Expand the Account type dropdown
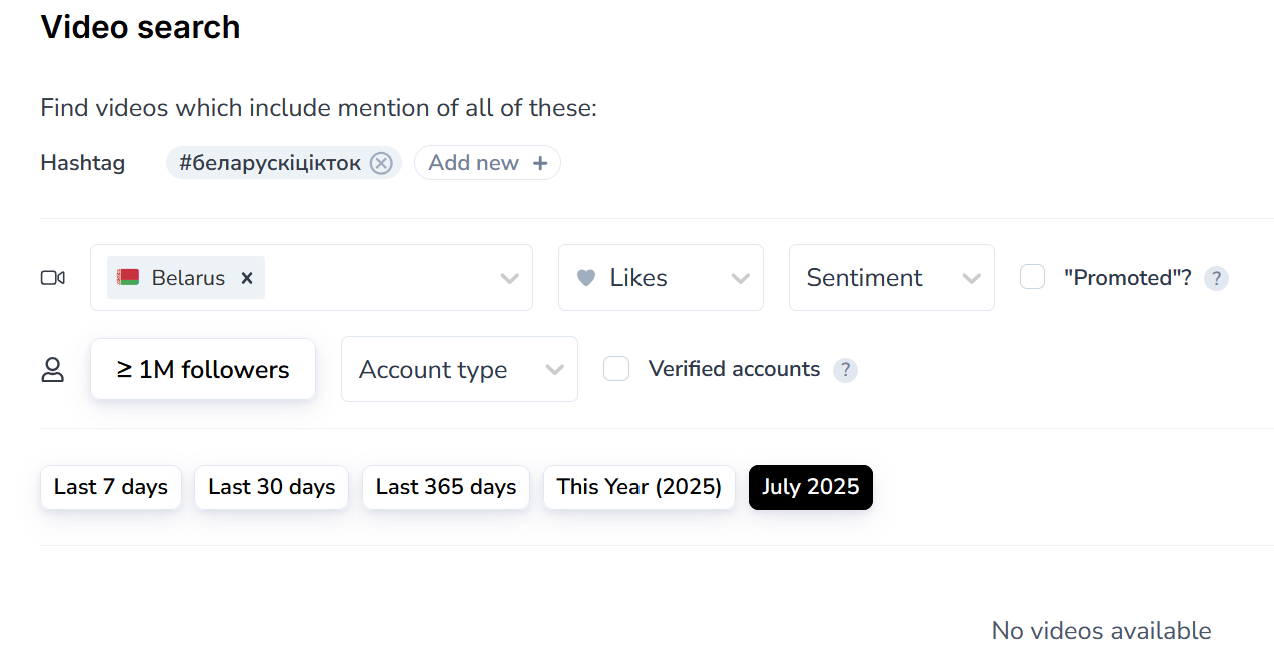Screen dimensions: 1274x670 459,370
